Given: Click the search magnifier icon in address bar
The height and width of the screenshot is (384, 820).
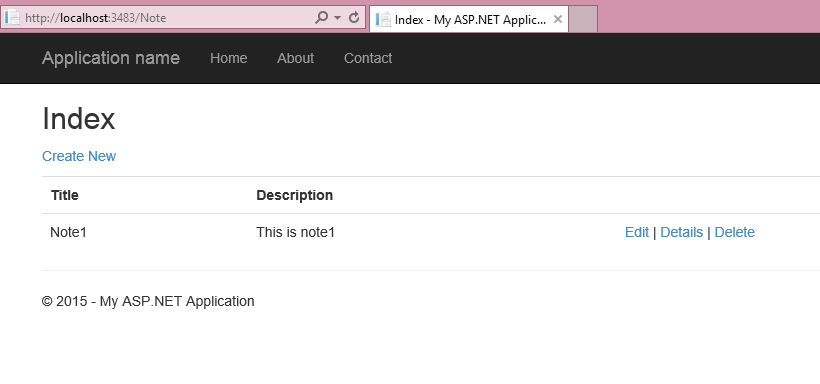Looking at the screenshot, I should tap(321, 18).
